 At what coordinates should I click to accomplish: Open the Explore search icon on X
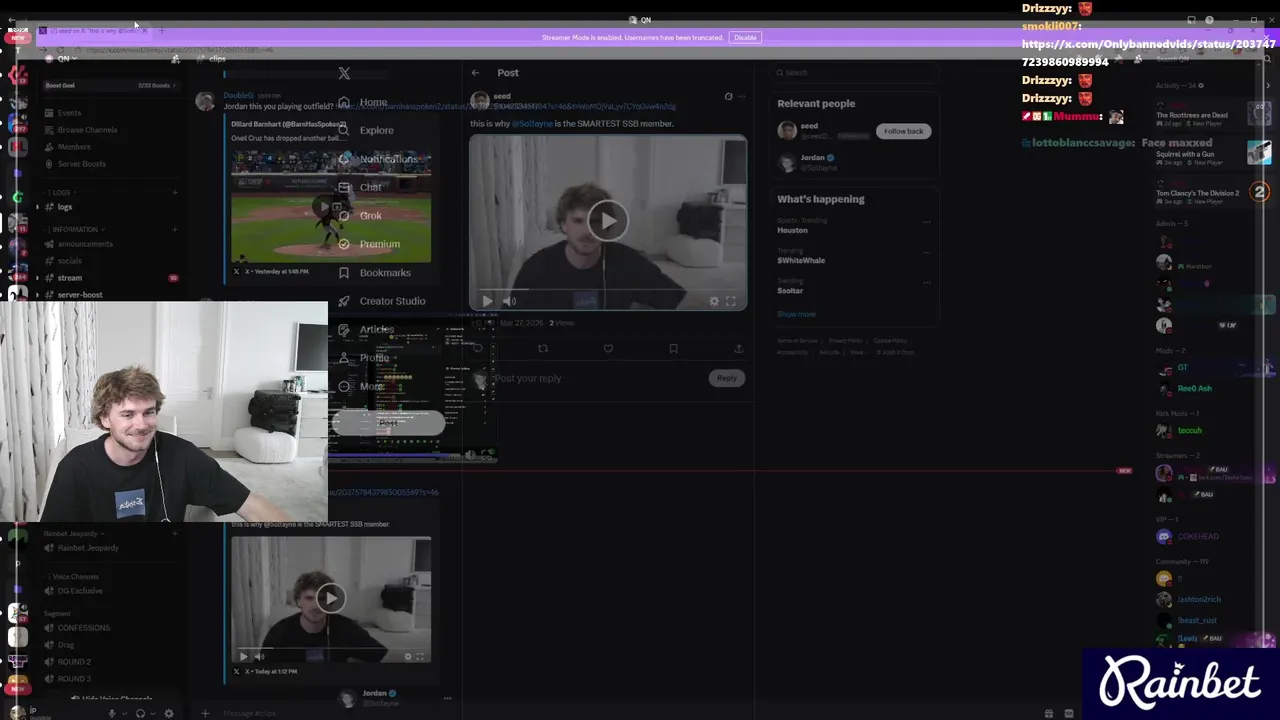(x=344, y=130)
